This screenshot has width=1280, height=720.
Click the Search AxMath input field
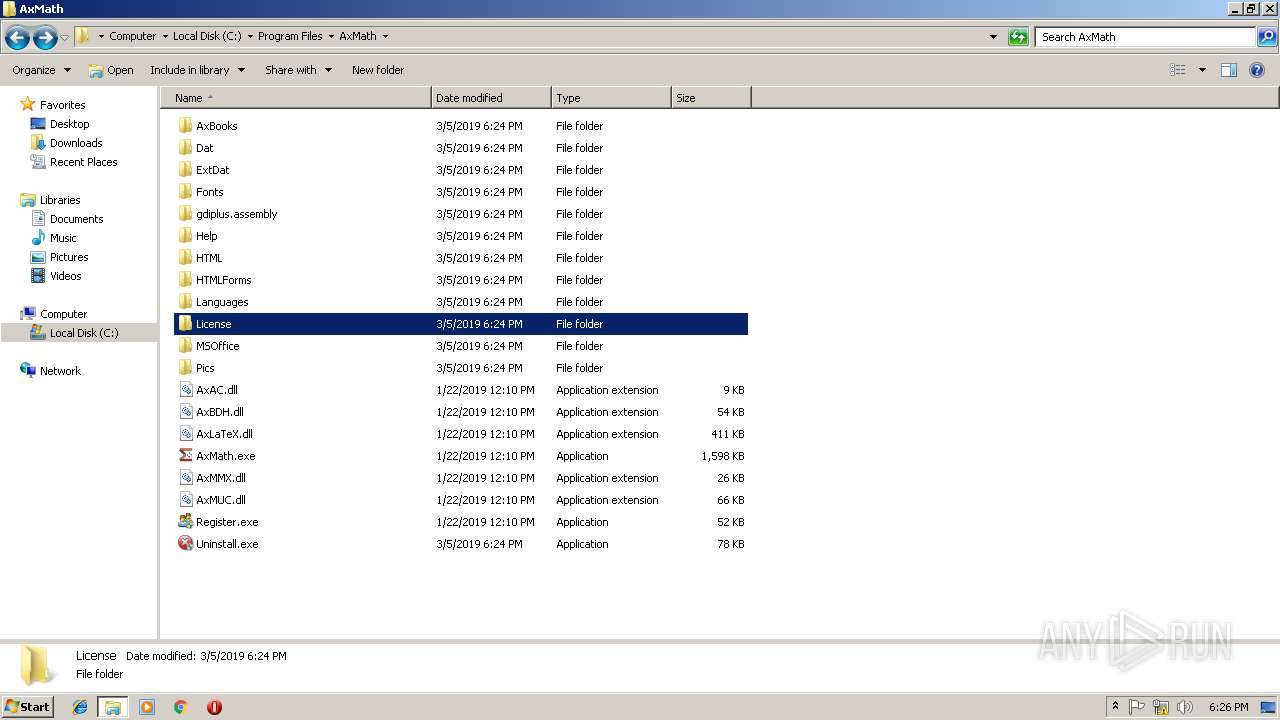click(1146, 37)
